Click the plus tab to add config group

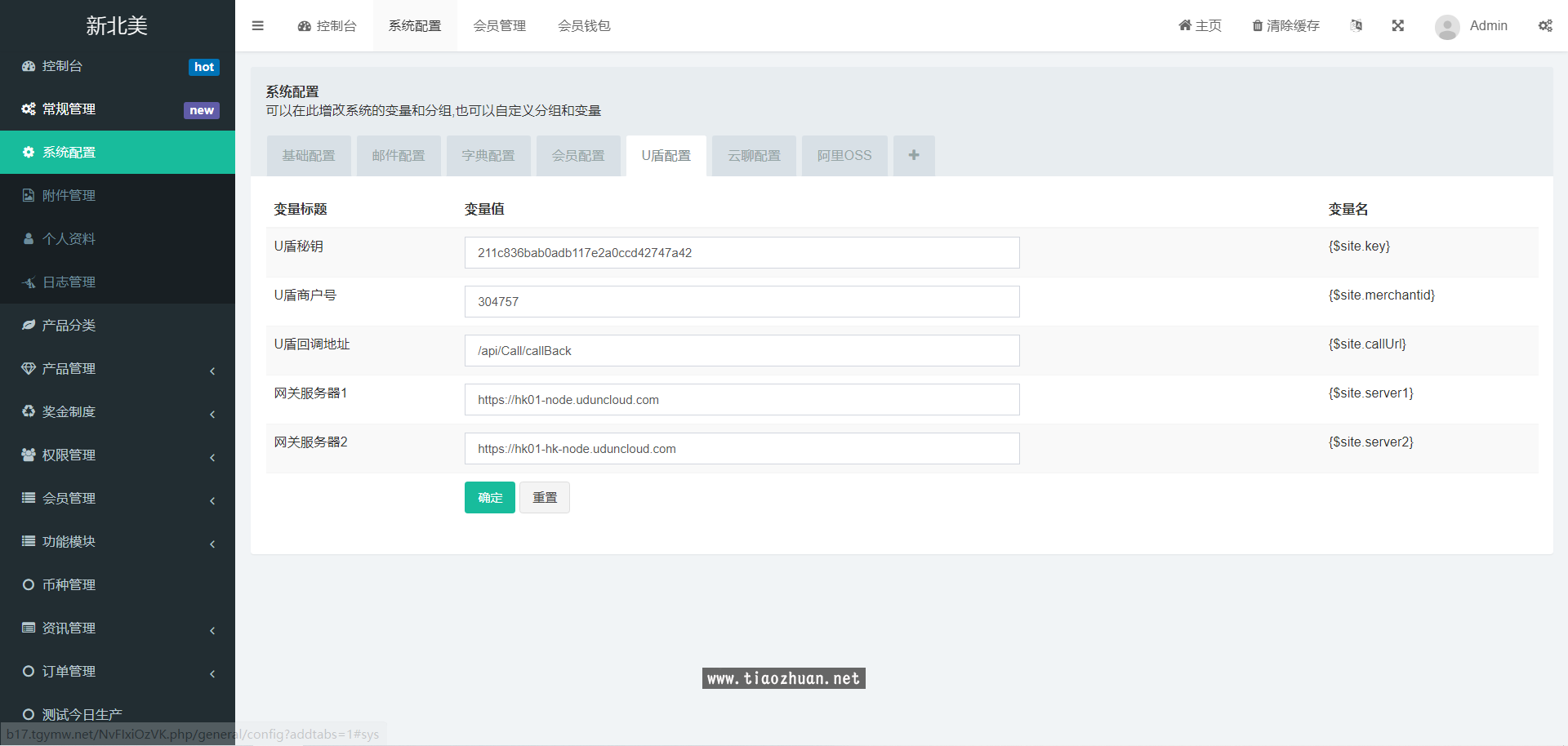tap(913, 155)
